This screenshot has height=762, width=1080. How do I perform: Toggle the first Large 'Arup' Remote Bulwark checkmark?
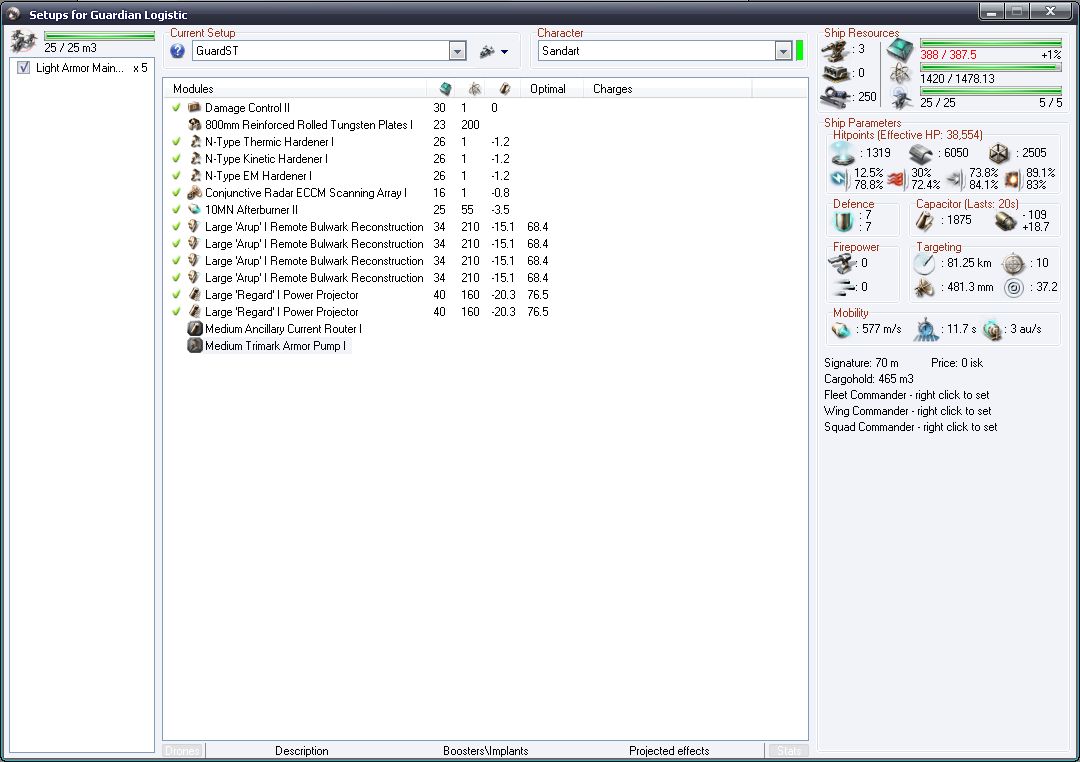pos(176,227)
